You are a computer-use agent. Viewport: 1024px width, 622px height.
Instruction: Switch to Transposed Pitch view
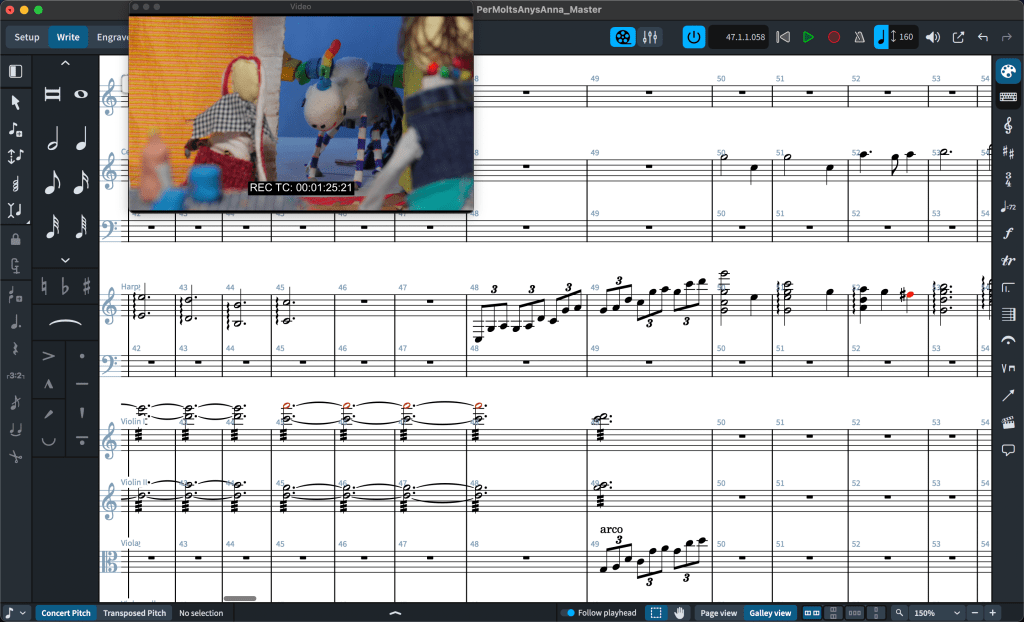pyautogui.click(x=134, y=612)
